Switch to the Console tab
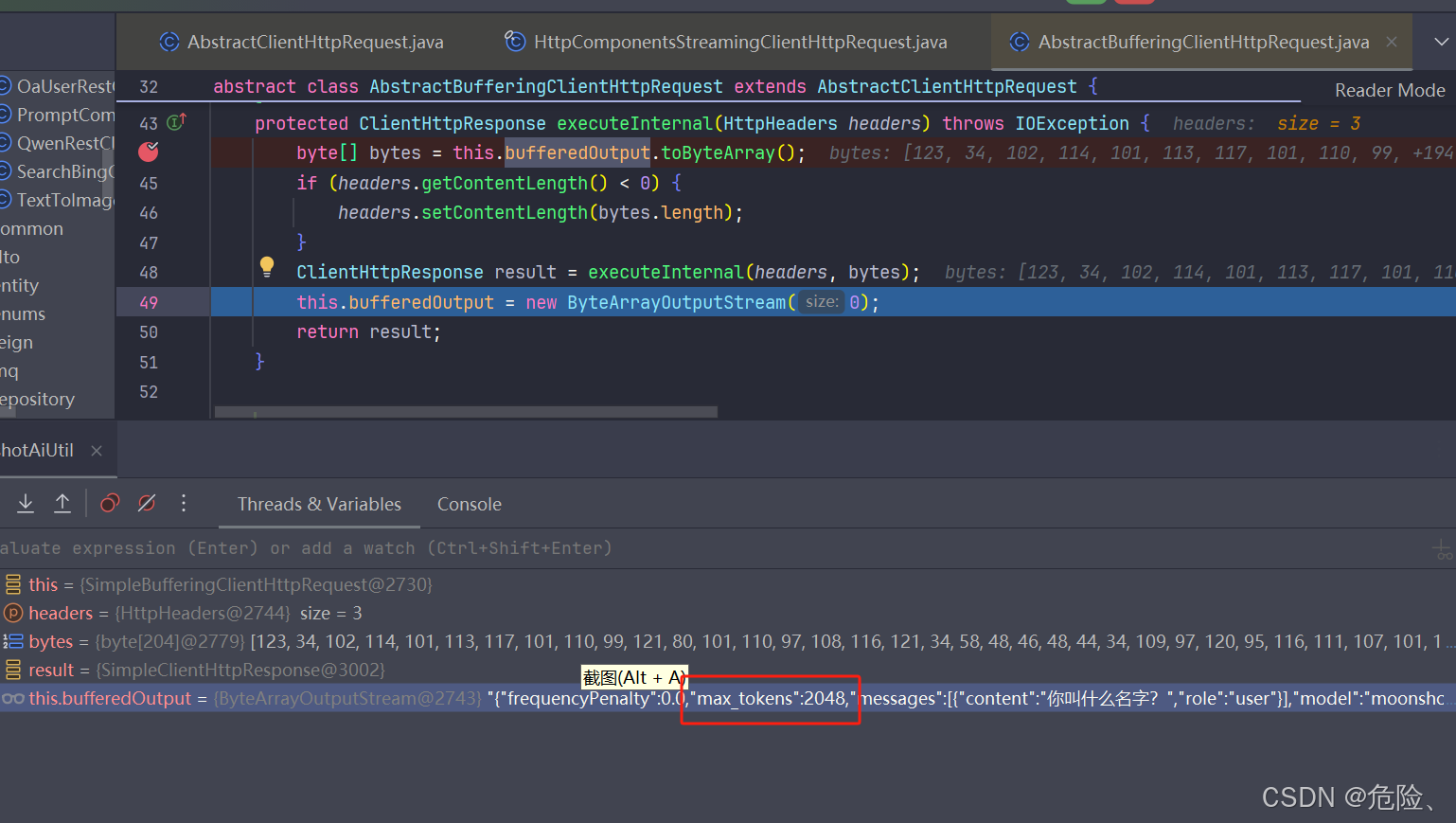Viewport: 1456px width, 823px height. click(469, 504)
